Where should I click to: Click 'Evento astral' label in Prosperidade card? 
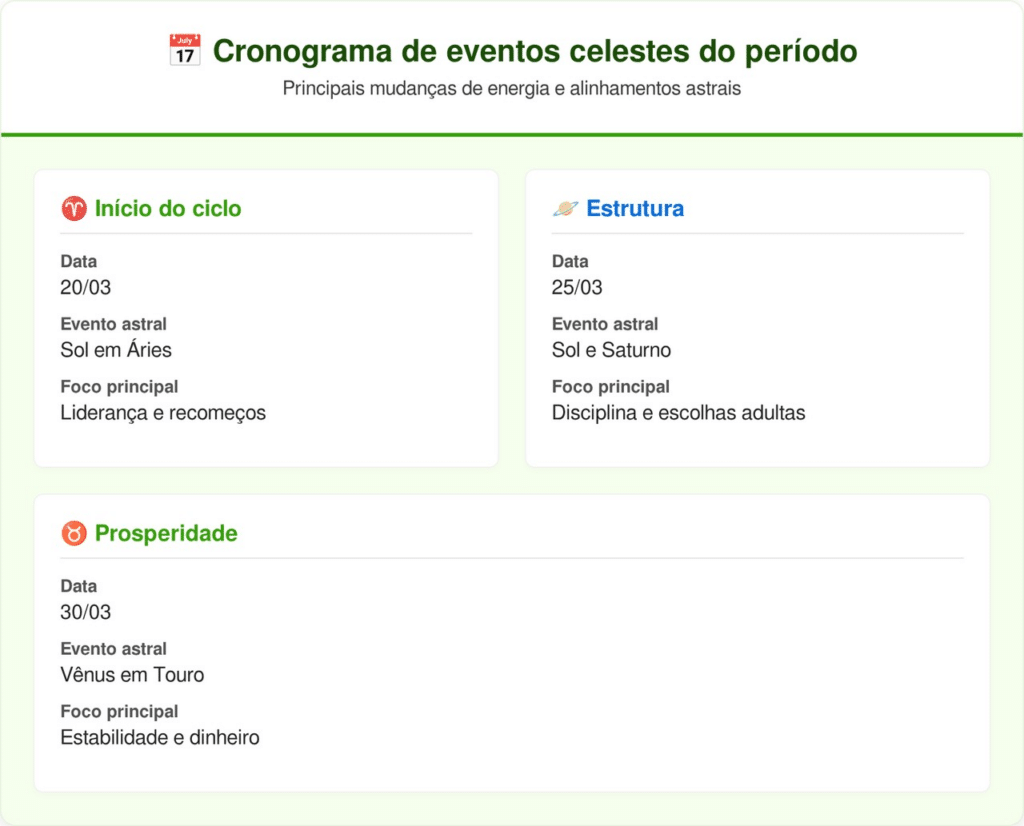pyautogui.click(x=113, y=649)
